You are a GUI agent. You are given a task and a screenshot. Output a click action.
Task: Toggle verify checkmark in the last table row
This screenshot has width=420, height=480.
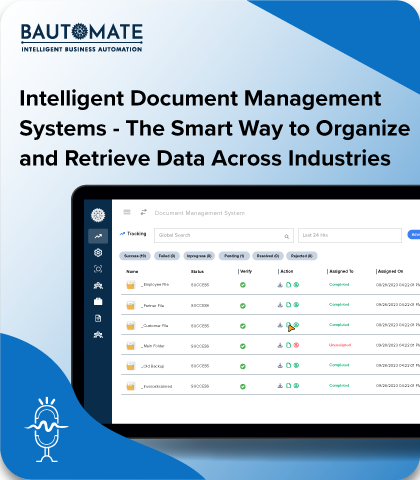pos(243,387)
